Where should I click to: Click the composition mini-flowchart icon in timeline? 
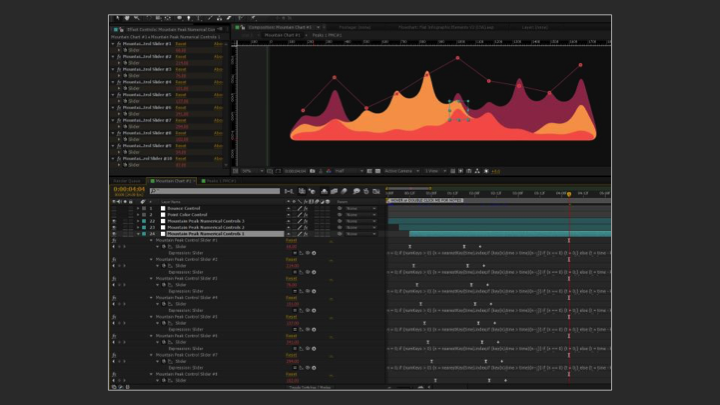[289, 191]
